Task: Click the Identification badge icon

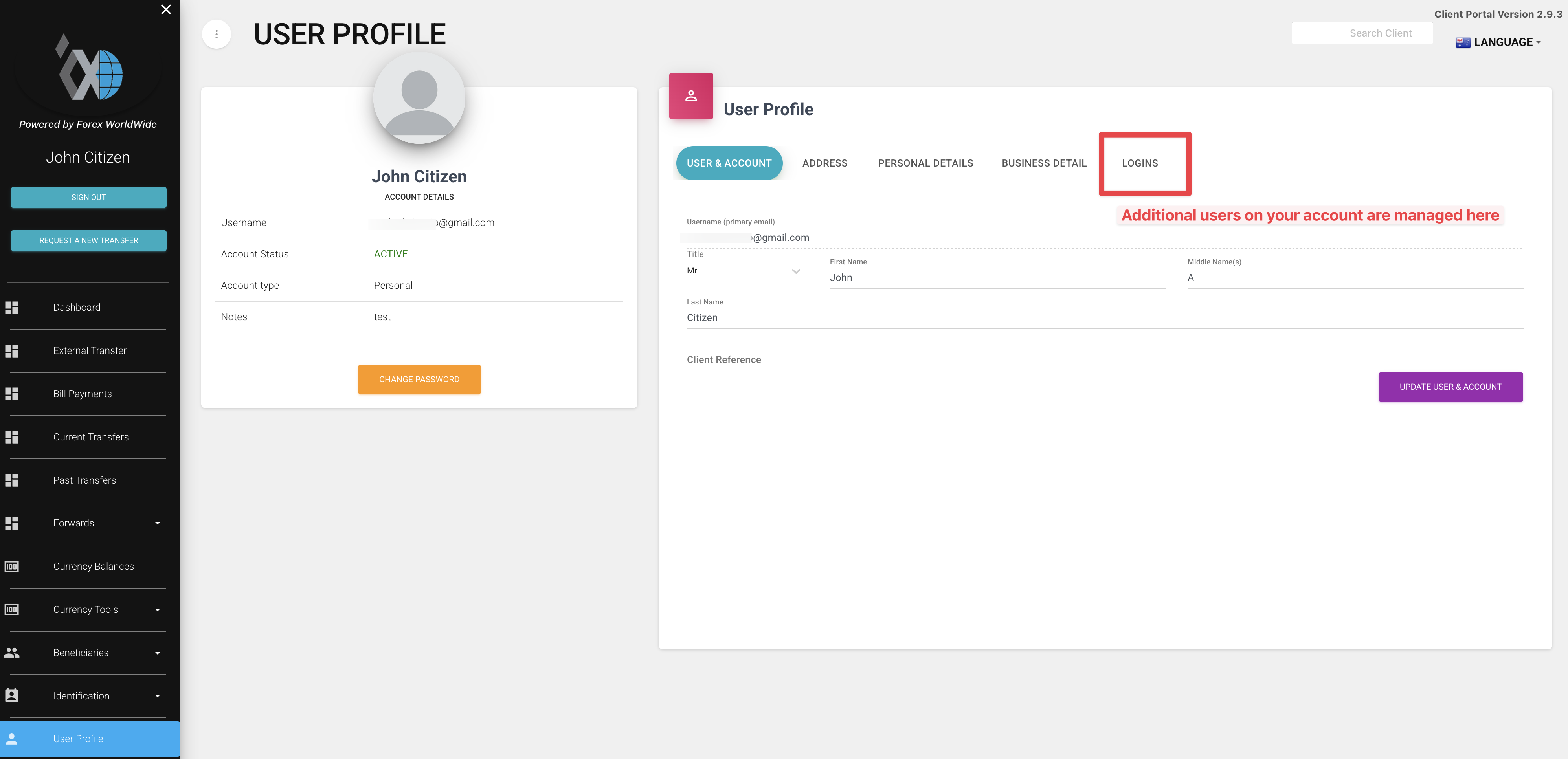Action: pyautogui.click(x=11, y=695)
